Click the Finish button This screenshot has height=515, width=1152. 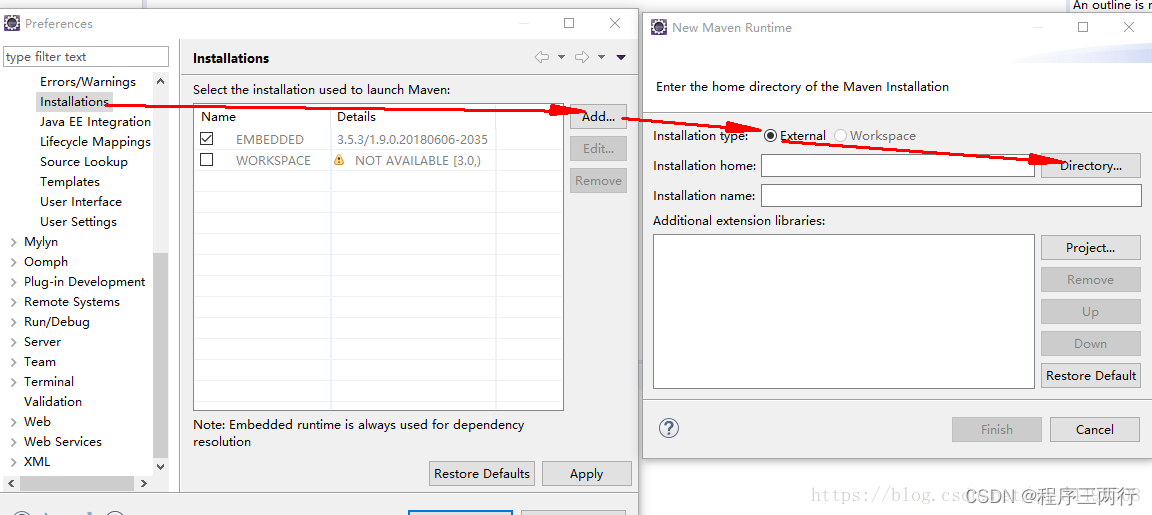[x=997, y=429]
